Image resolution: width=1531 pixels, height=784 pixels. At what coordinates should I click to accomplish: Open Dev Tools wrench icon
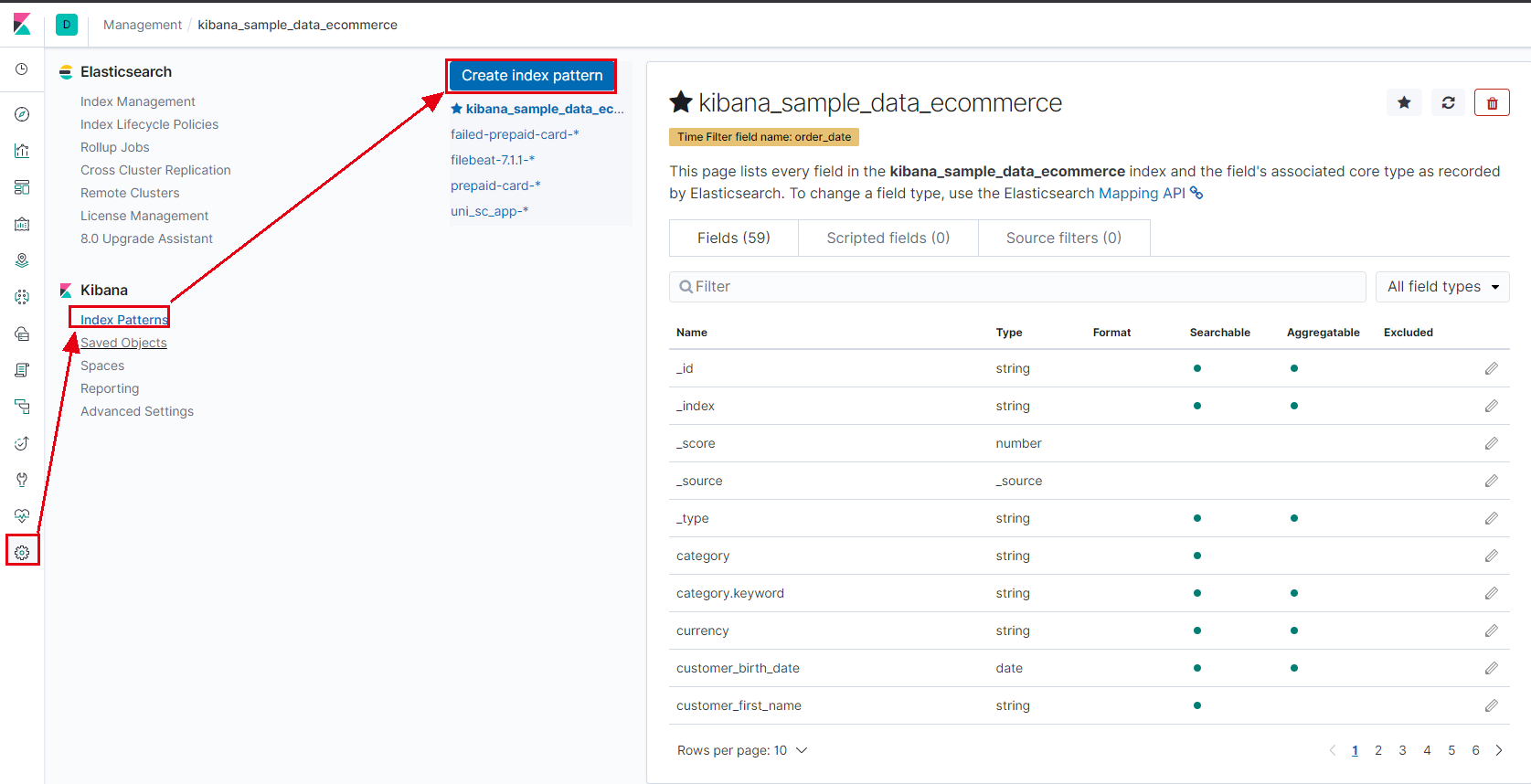[22, 480]
